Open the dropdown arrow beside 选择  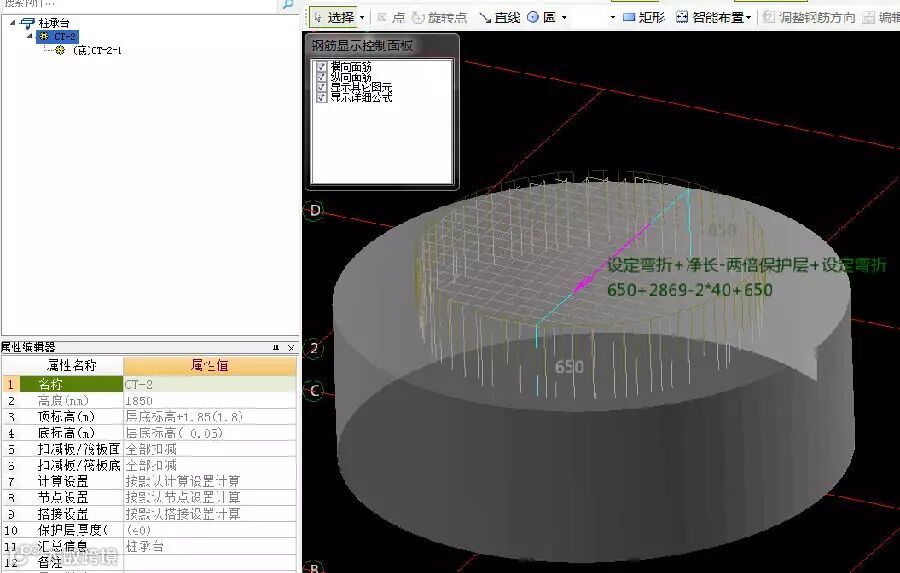(362, 18)
